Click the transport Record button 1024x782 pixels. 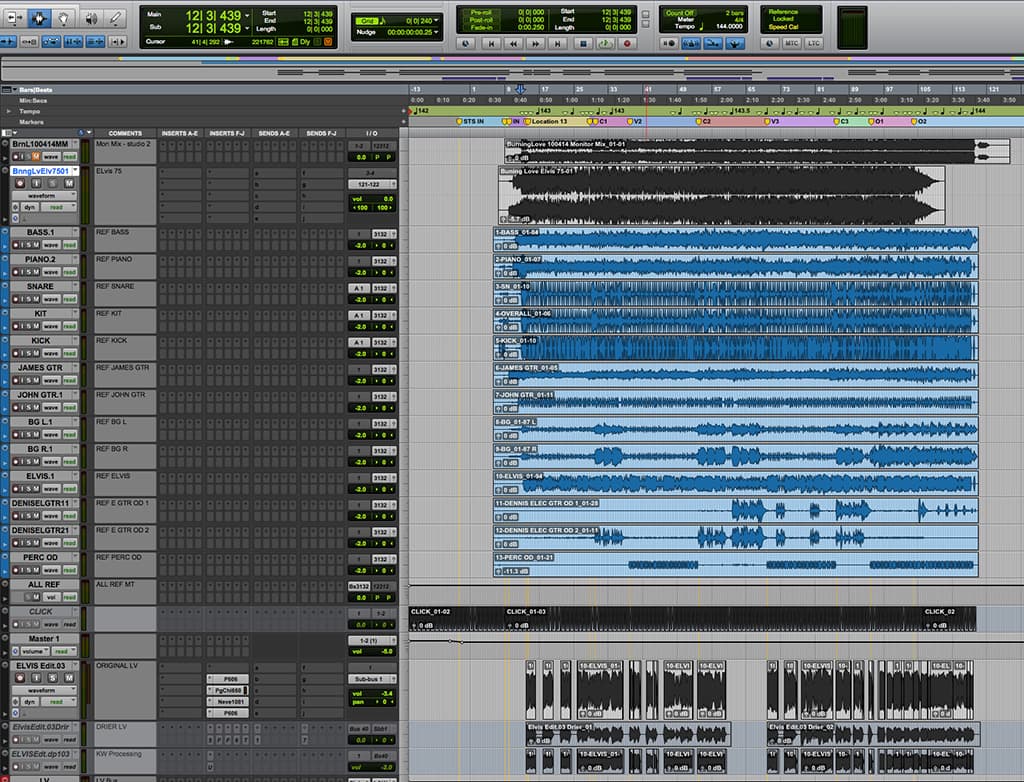tap(627, 44)
